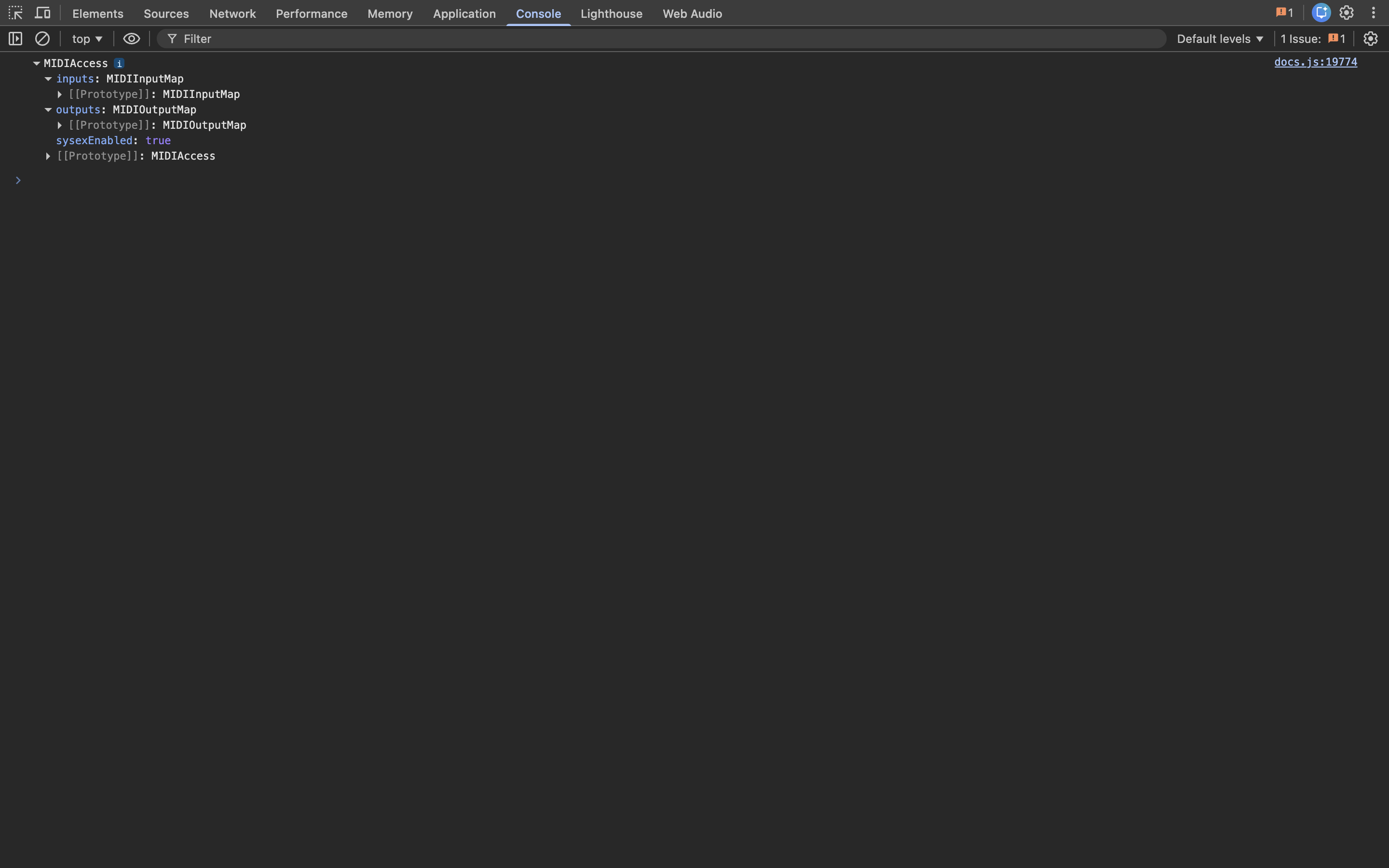This screenshot has width=1389, height=868.
Task: Click the info badge next to MIDIAccess
Action: (119, 63)
